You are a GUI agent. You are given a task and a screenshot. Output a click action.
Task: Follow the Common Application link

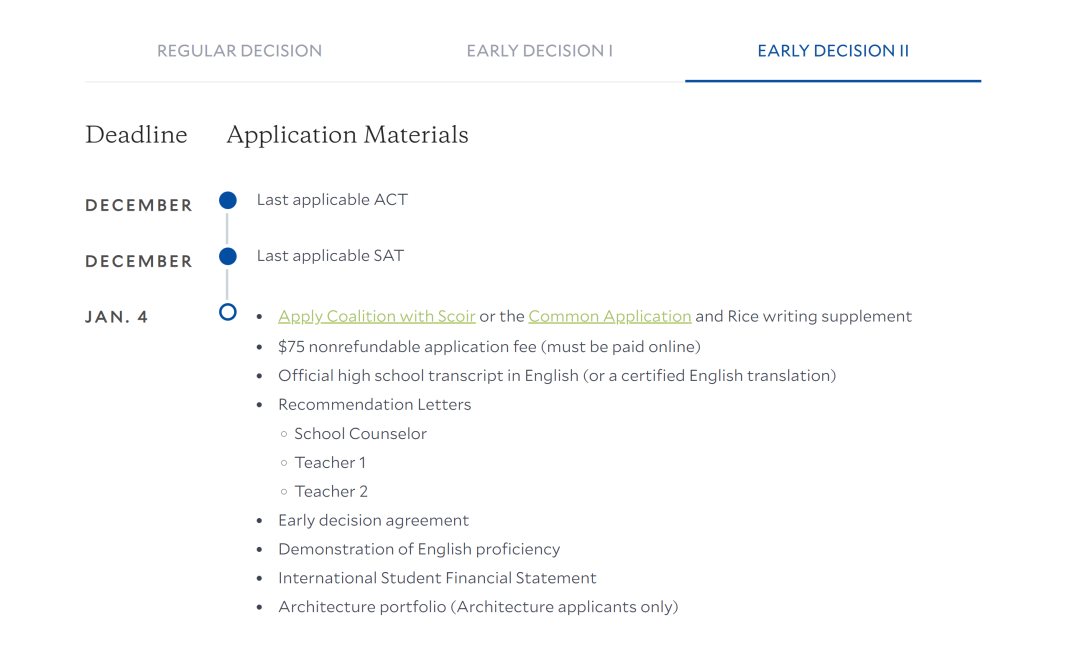click(610, 316)
